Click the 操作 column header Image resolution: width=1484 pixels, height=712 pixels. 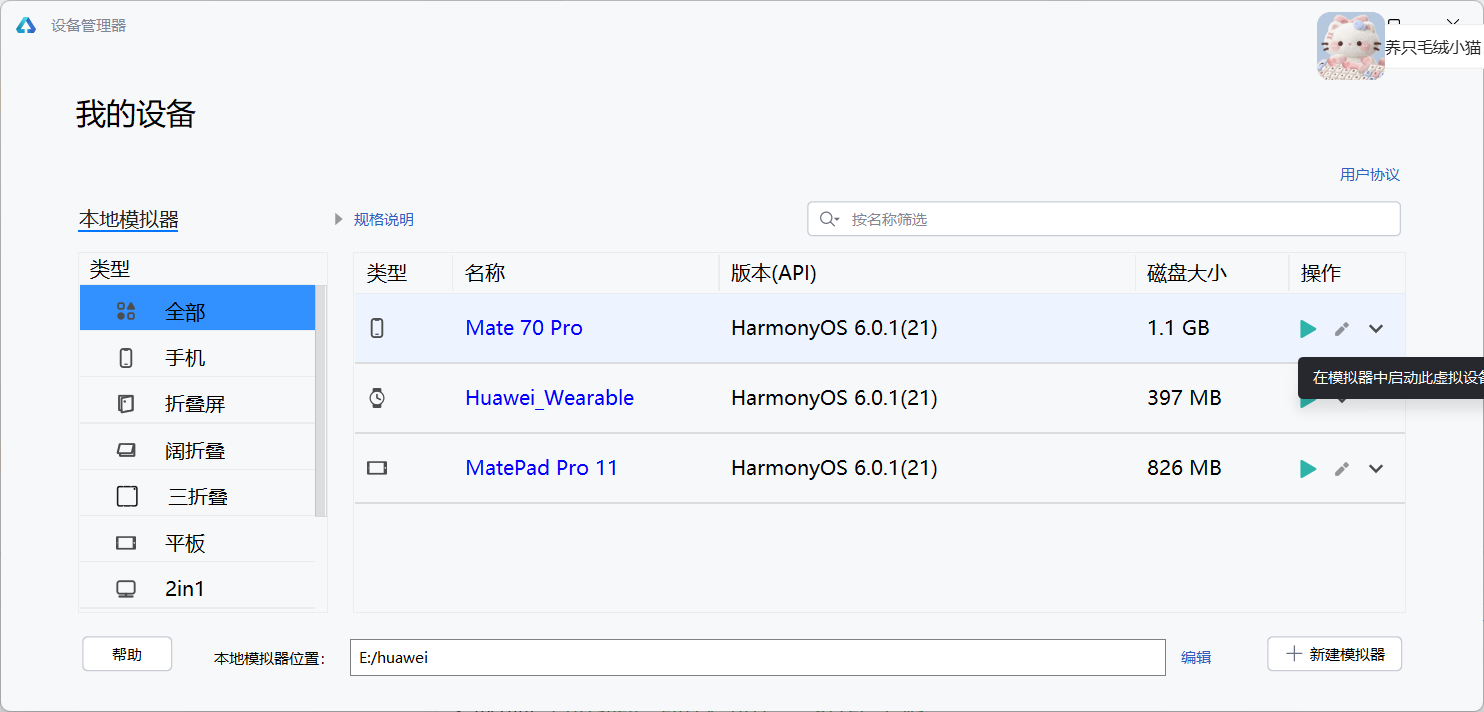tap(1346, 273)
